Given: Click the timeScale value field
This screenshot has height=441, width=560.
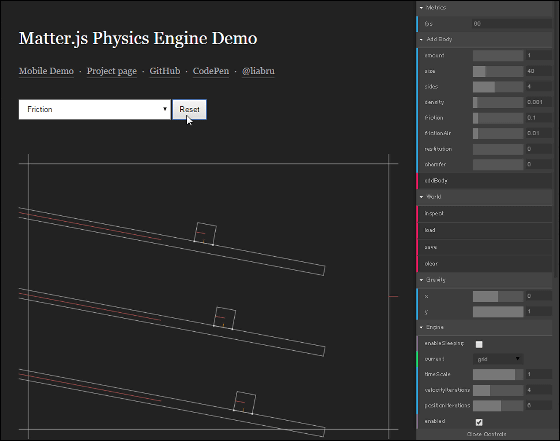Looking at the screenshot, I should tap(539, 374).
